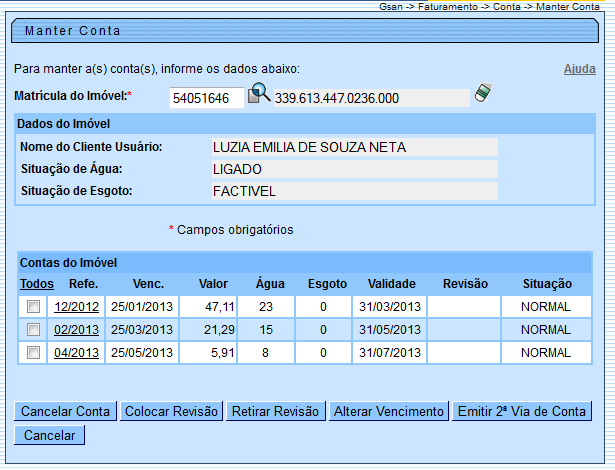Open the Ajuda help link
This screenshot has height=470, width=615.
click(579, 69)
